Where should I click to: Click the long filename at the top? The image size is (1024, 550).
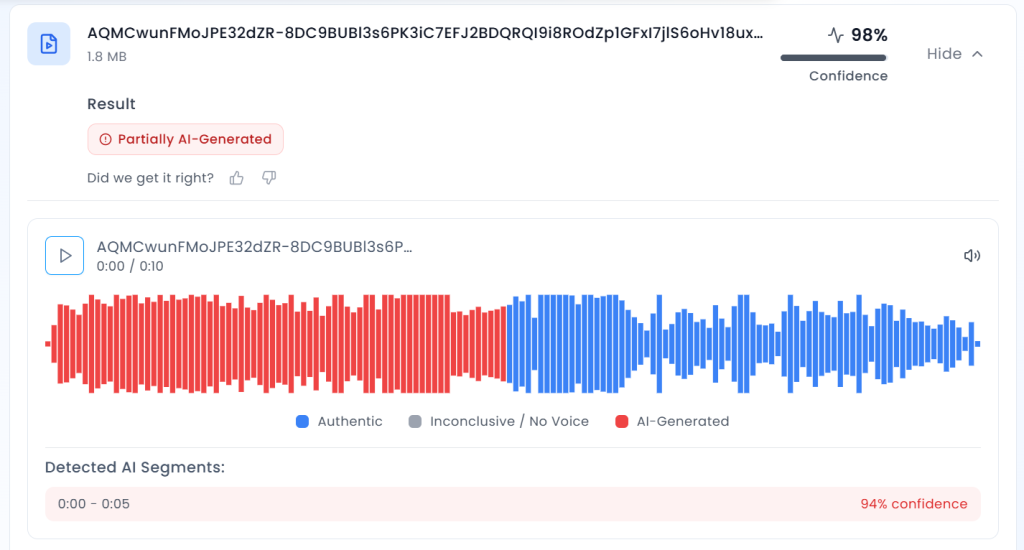tap(425, 33)
